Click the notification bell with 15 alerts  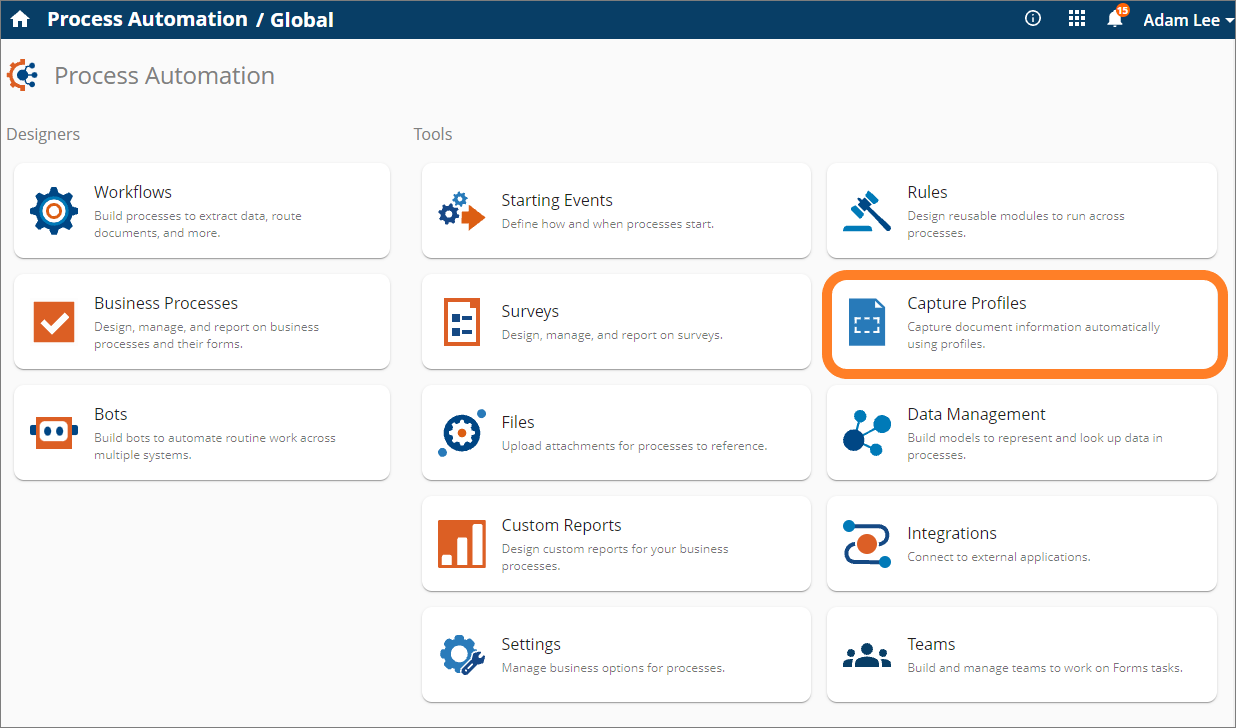pyautogui.click(x=1114, y=18)
